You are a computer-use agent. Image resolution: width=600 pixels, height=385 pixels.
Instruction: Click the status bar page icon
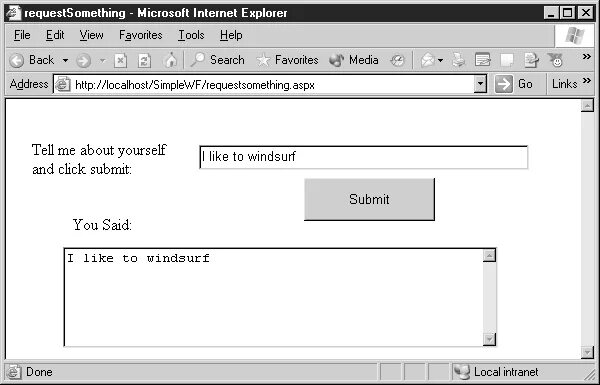click(x=14, y=372)
